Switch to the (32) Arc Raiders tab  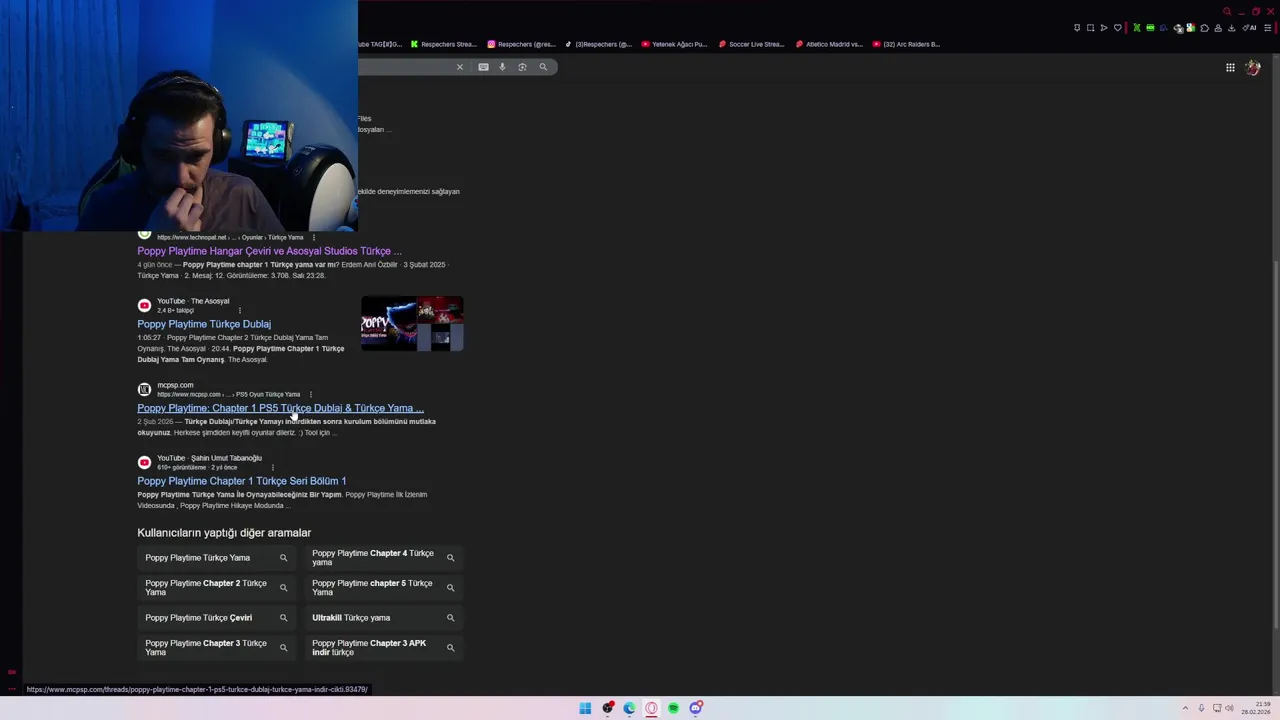coord(906,44)
